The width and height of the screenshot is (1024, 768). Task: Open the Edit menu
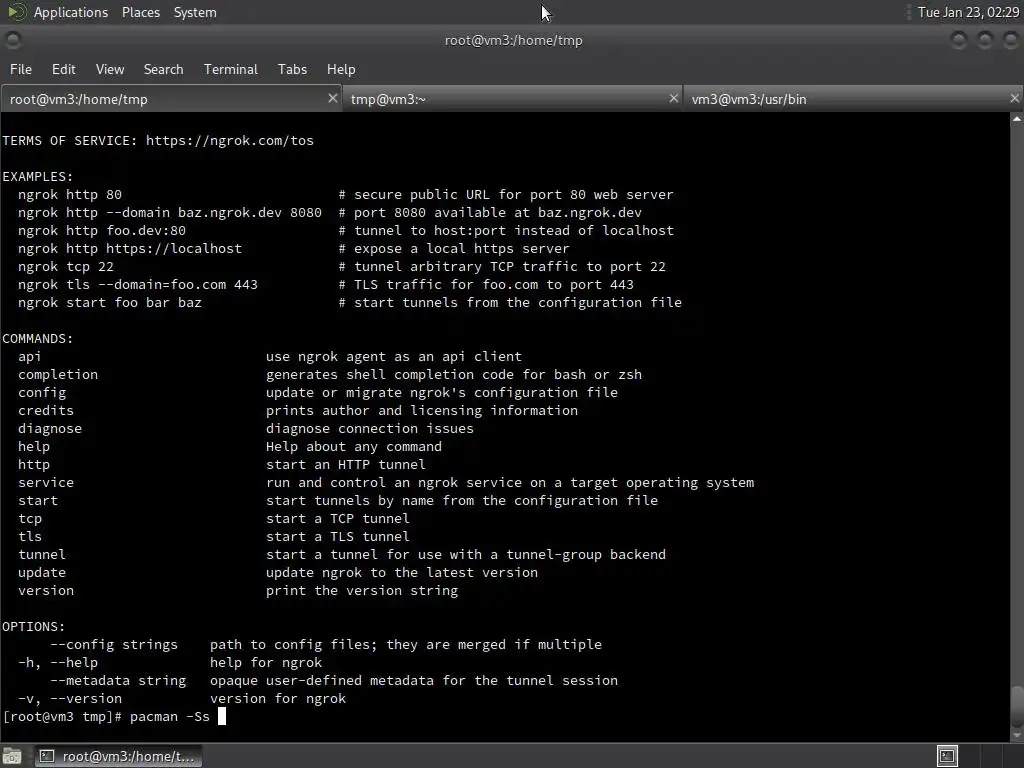[x=63, y=69]
